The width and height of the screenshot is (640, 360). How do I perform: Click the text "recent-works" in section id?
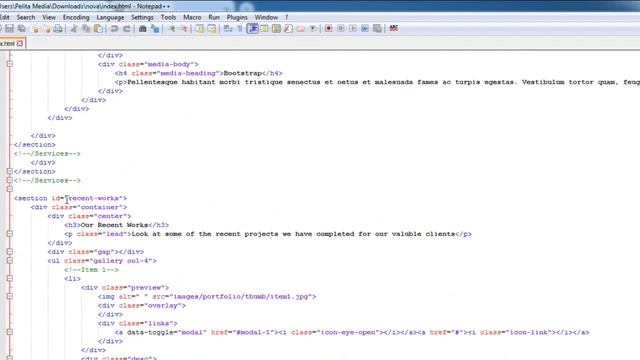[x=93, y=198]
